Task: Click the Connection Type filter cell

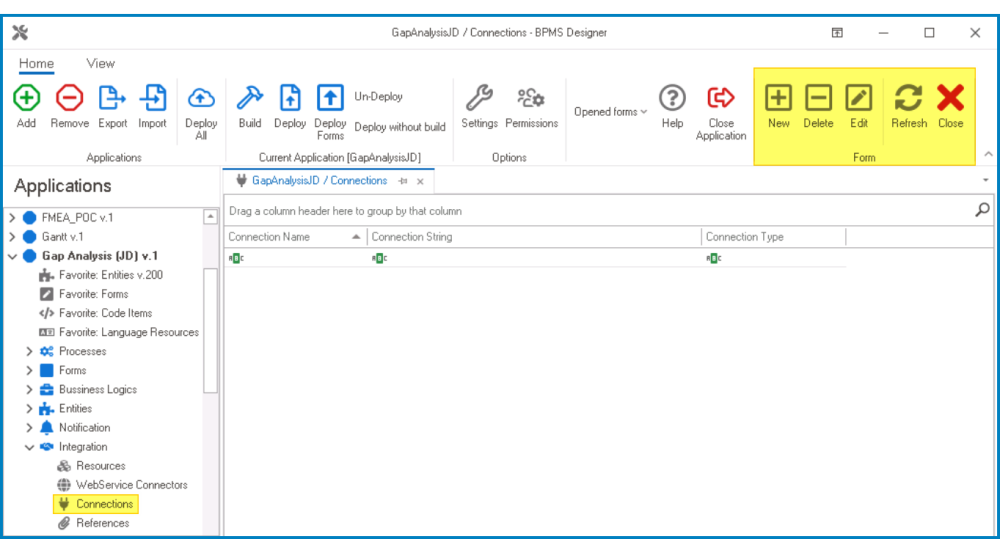Action: click(x=773, y=258)
